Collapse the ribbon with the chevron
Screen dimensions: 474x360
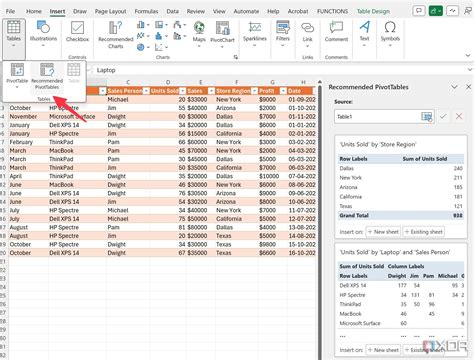click(468, 55)
